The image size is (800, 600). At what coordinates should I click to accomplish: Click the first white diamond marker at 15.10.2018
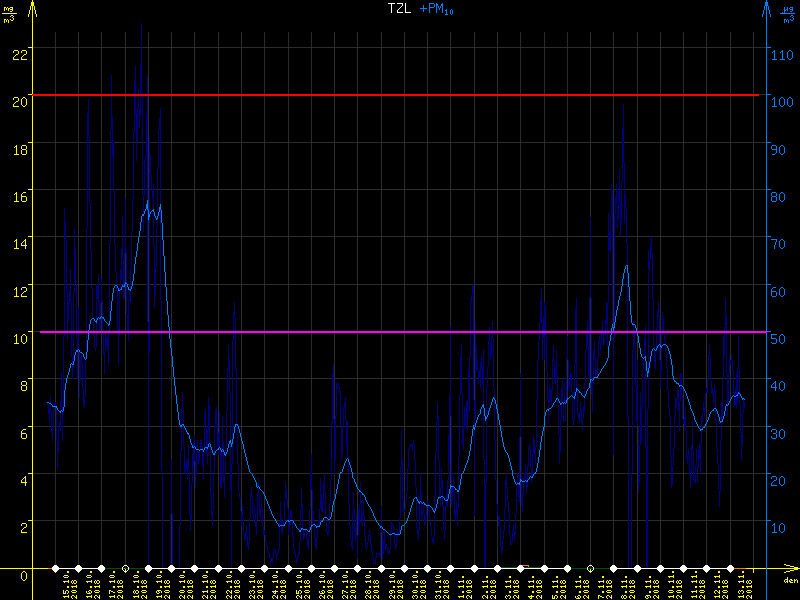pos(56,568)
